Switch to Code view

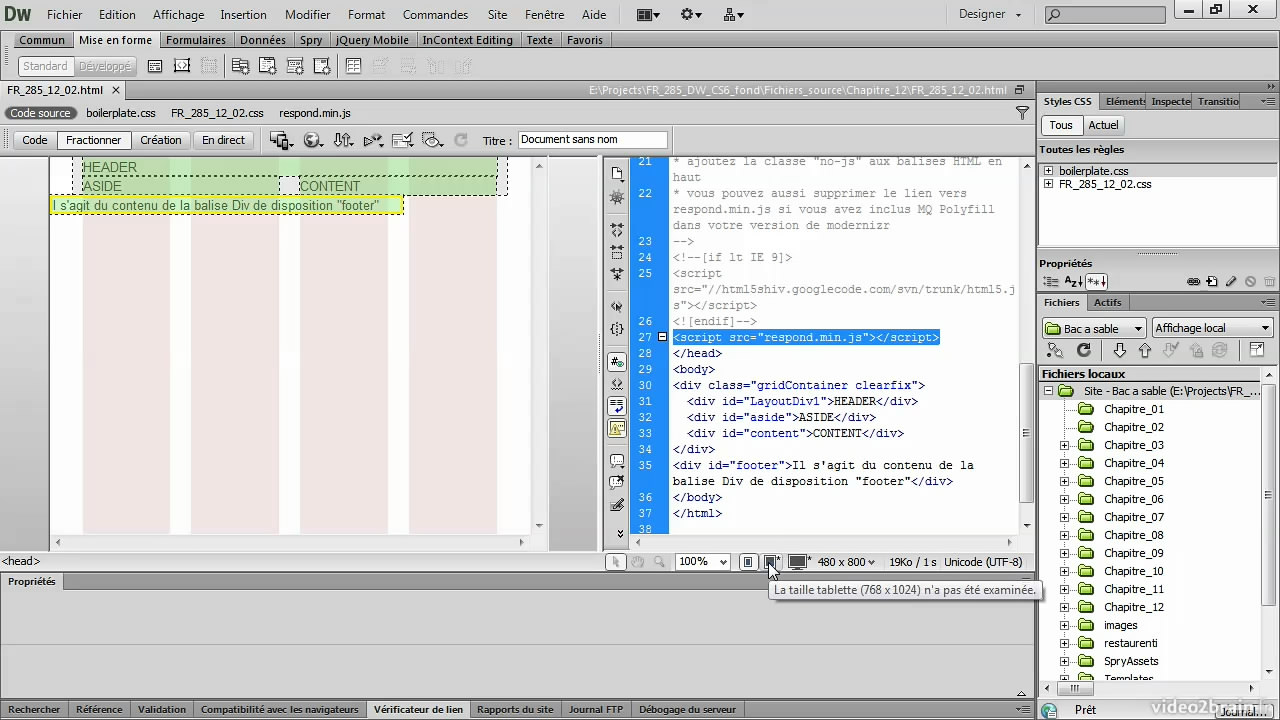35,140
